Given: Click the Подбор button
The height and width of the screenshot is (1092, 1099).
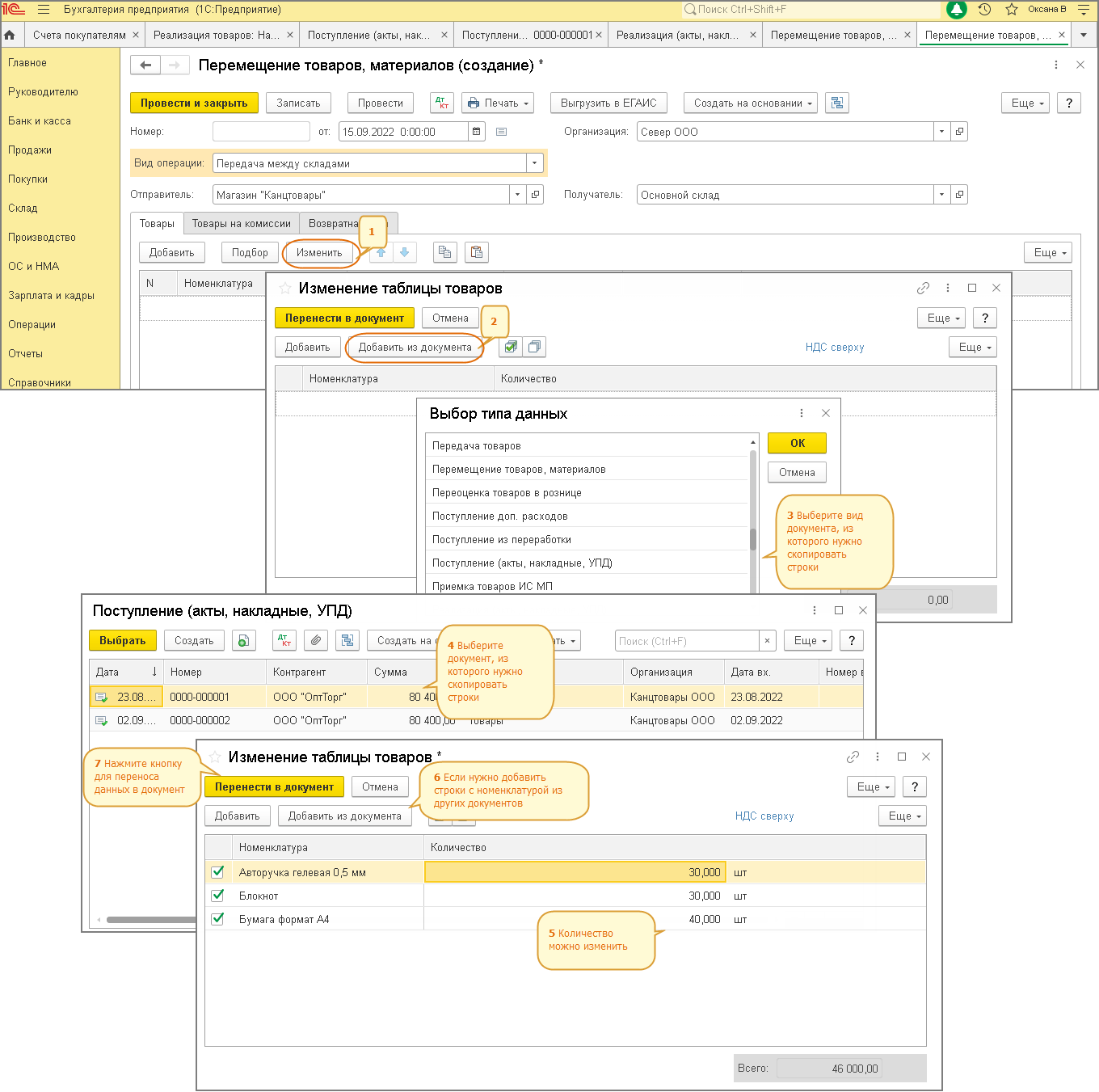Looking at the screenshot, I should point(250,253).
